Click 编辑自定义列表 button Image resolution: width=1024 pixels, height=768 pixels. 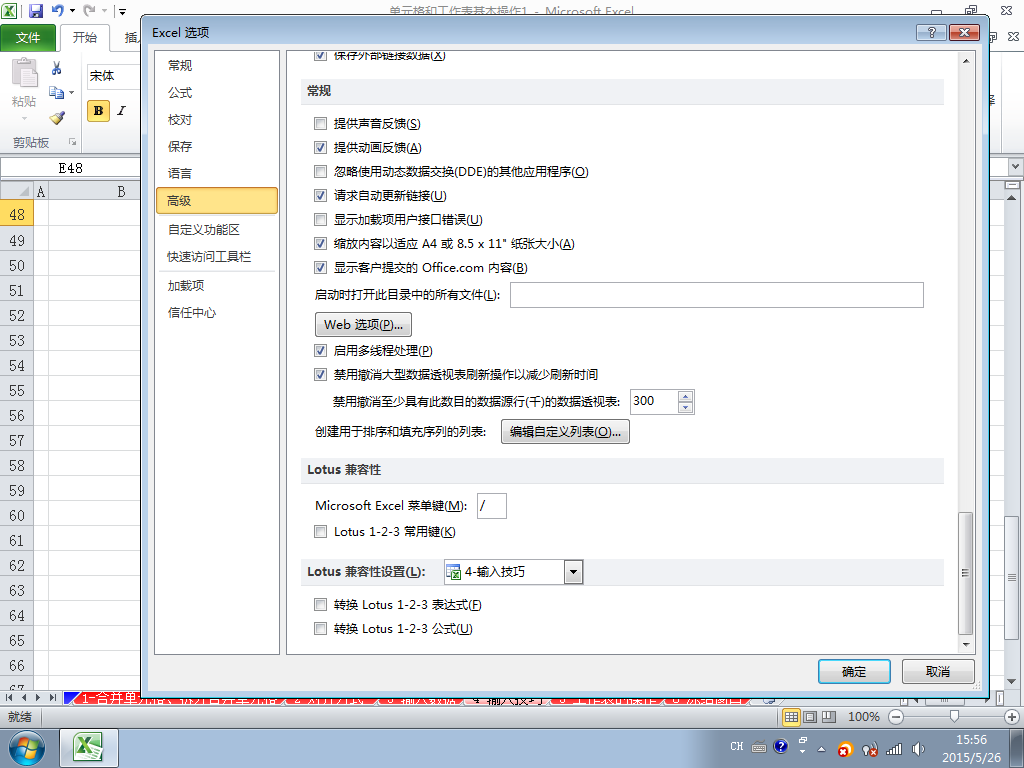coord(565,432)
